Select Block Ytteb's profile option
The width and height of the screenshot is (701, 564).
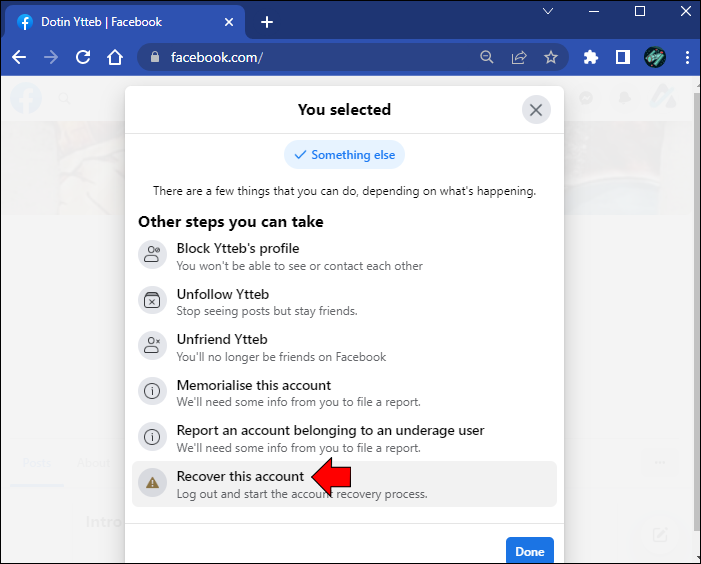tap(238, 249)
